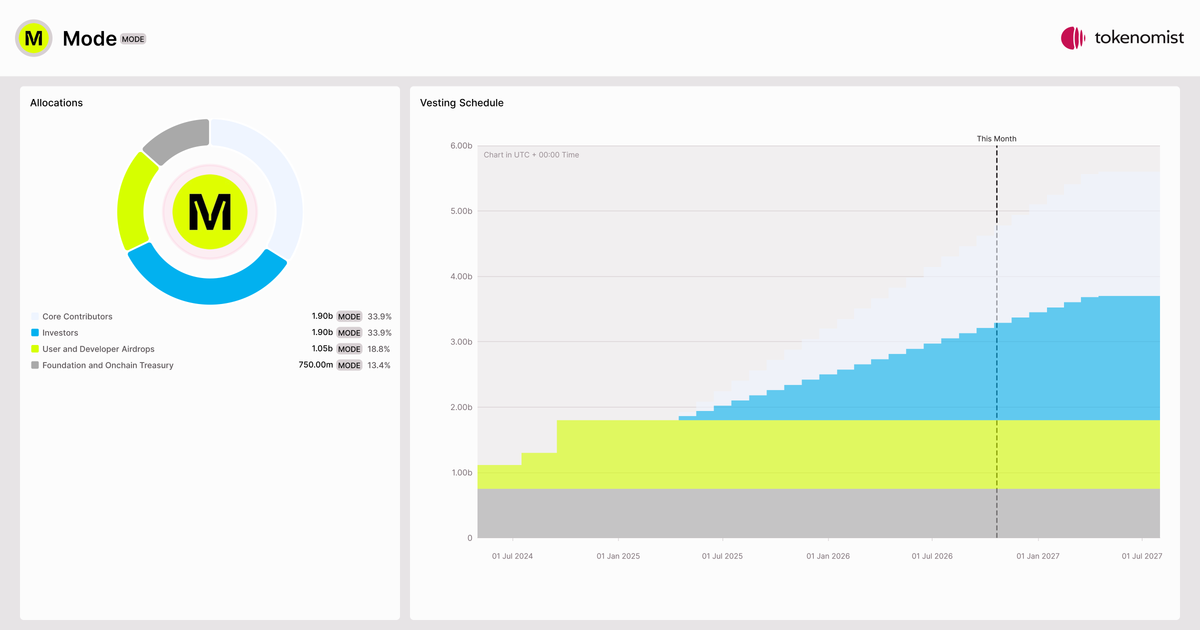Screen dimensions: 1200x630
Task: Click the MODE ticker badge beside title
Action: (133, 39)
